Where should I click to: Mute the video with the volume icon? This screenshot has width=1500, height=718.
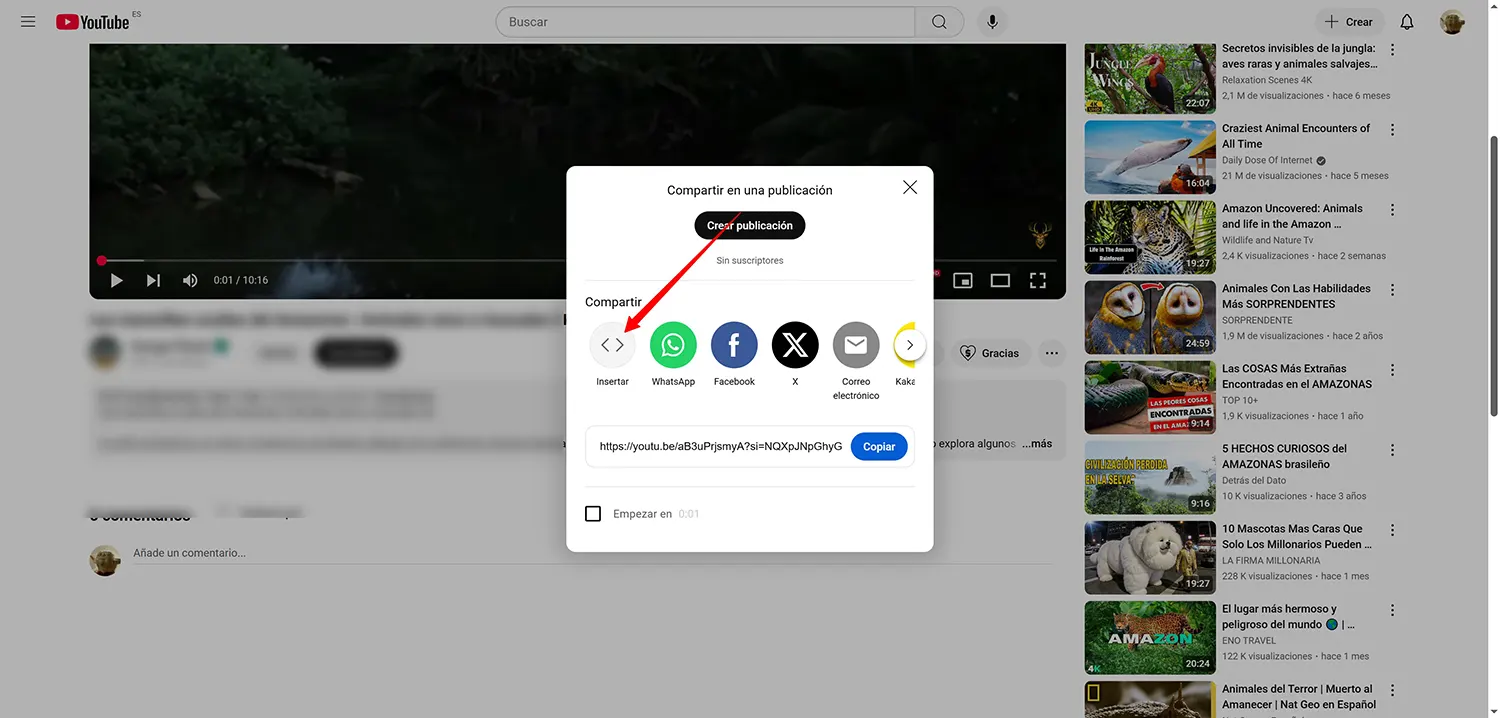pyautogui.click(x=190, y=280)
